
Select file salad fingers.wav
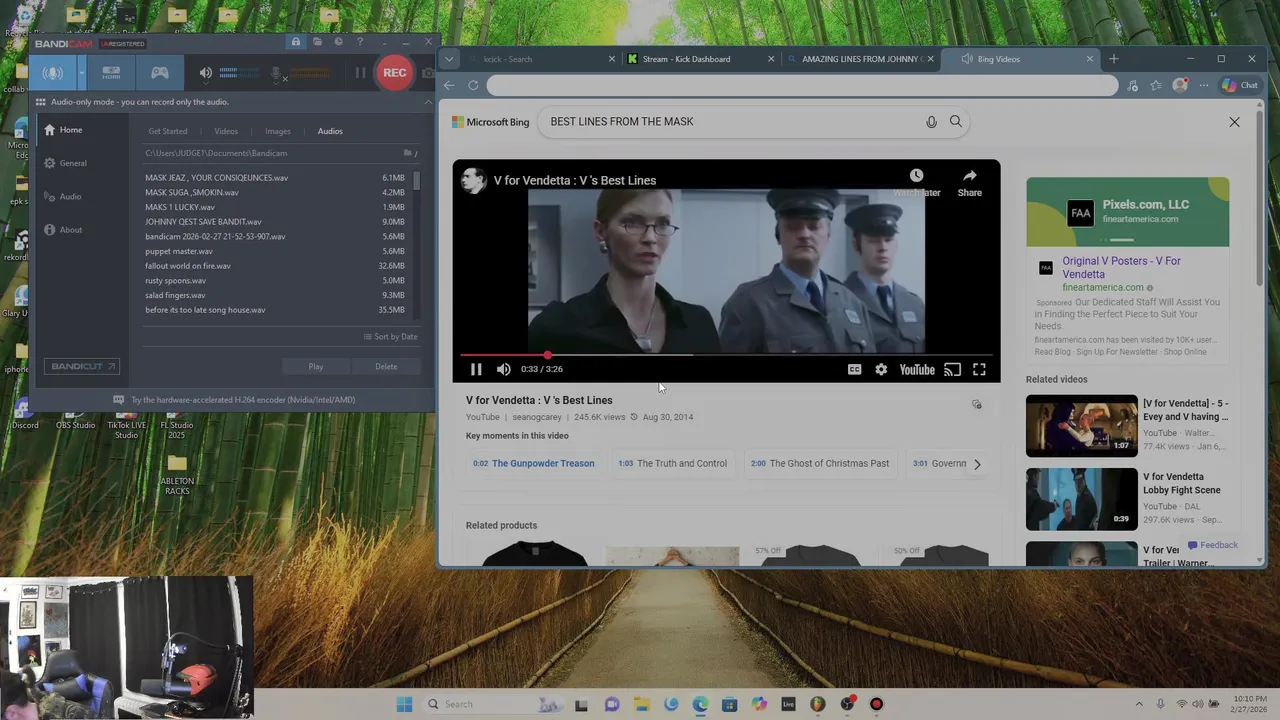pos(275,295)
